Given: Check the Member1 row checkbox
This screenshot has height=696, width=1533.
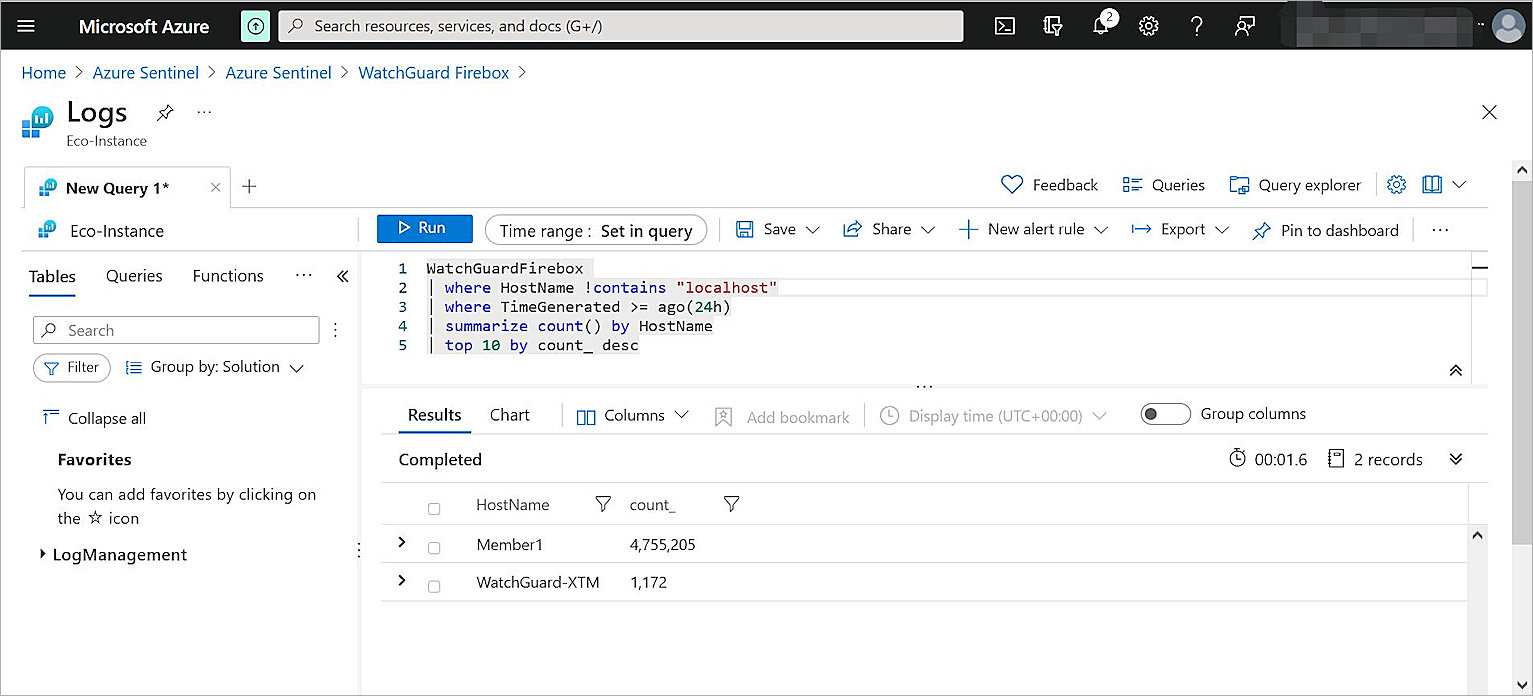Looking at the screenshot, I should [434, 548].
